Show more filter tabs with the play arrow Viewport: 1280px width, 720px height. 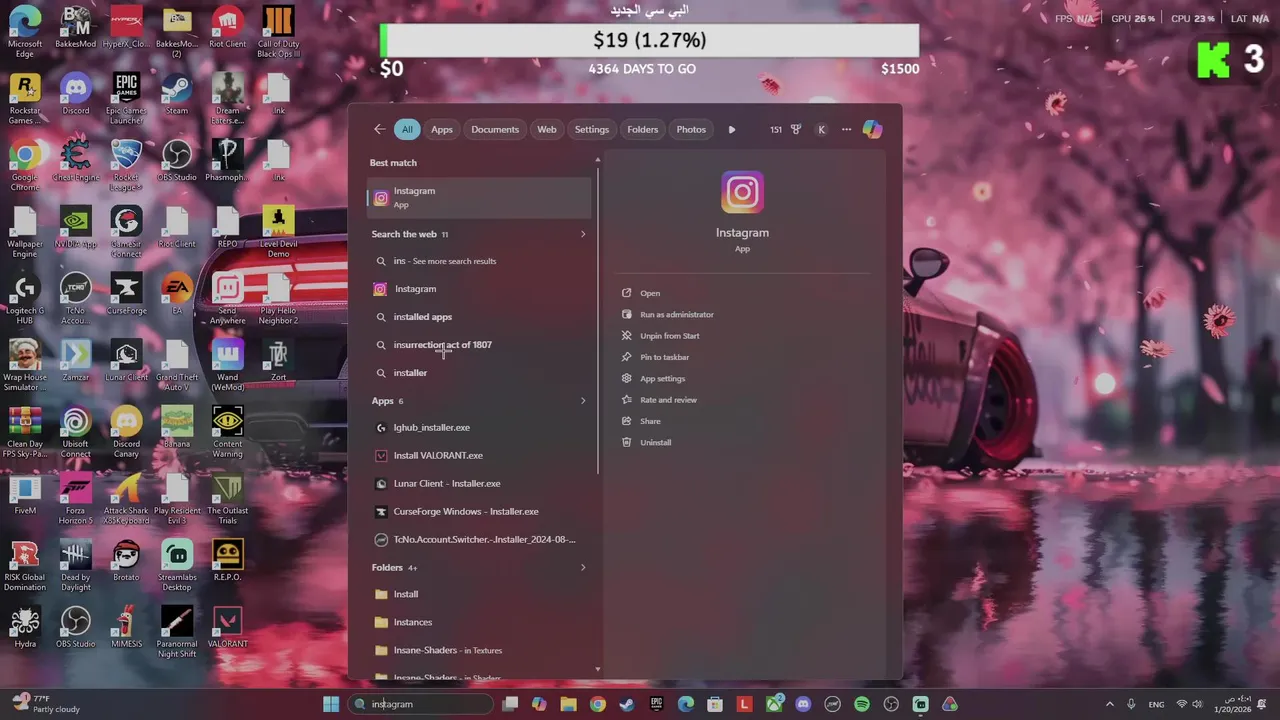click(x=732, y=129)
